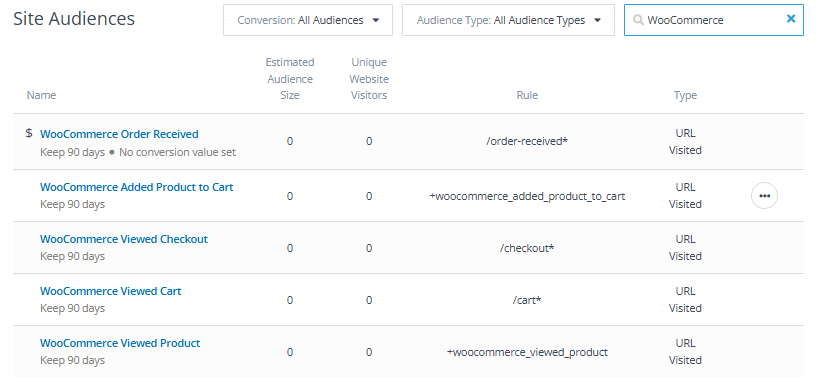
Task: Click the Type column header
Action: click(x=685, y=95)
